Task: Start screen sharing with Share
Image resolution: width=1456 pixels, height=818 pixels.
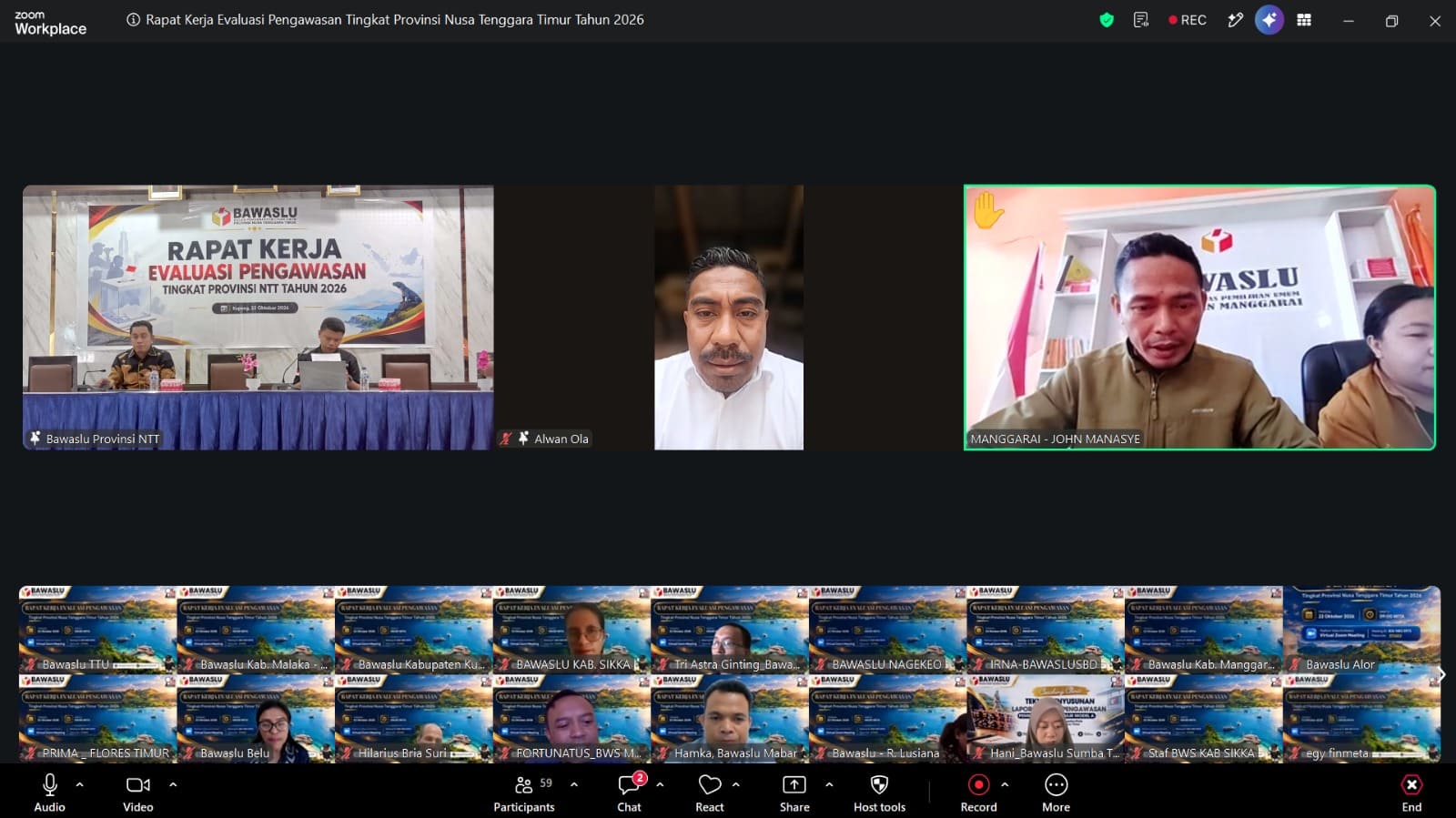Action: [x=794, y=792]
